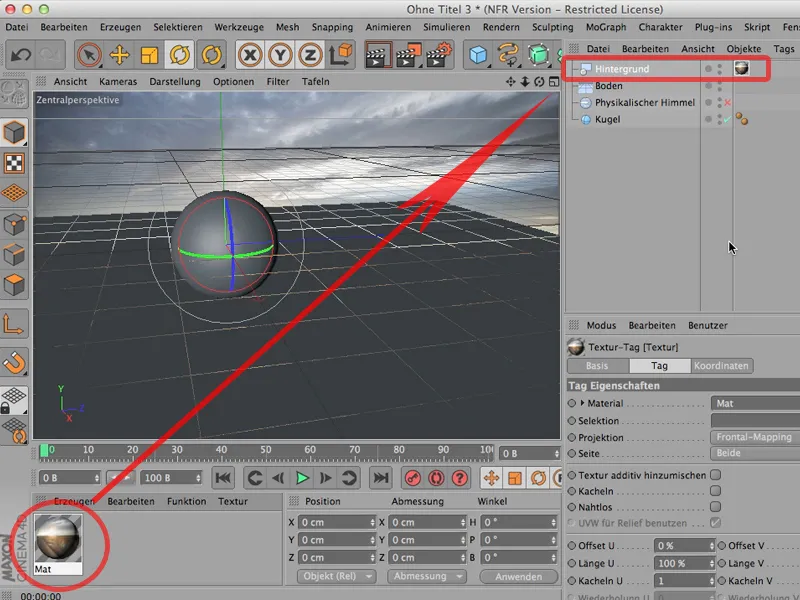Image resolution: width=800 pixels, height=600 pixels.
Task: Click the Anwenden button
Action: click(x=518, y=577)
